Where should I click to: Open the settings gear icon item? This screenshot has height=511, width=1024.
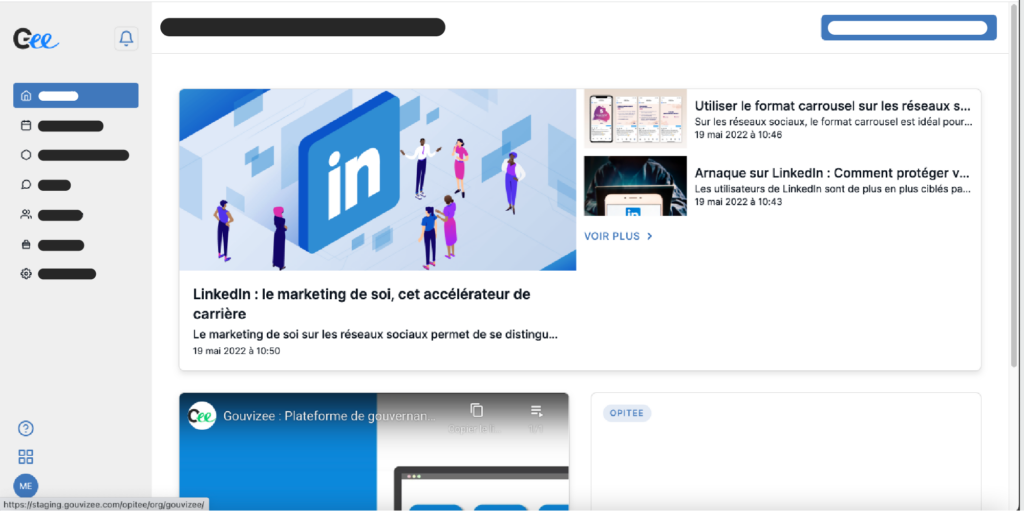26,274
